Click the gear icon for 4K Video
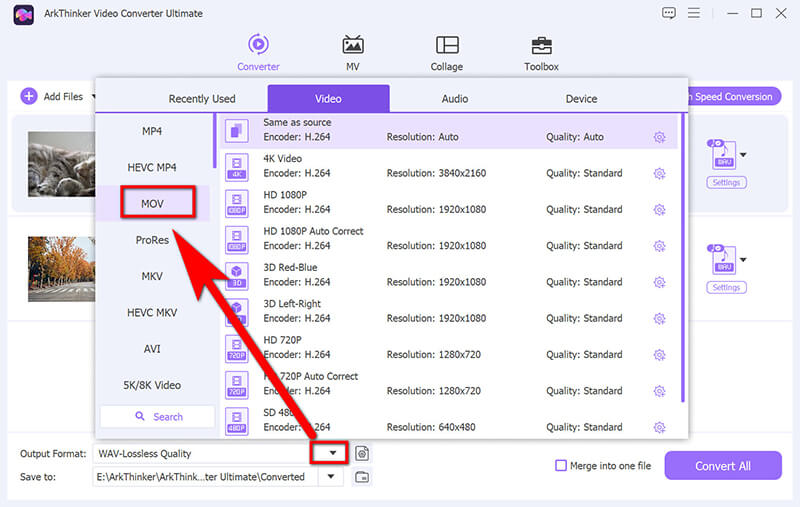This screenshot has width=800, height=507. pos(659,173)
